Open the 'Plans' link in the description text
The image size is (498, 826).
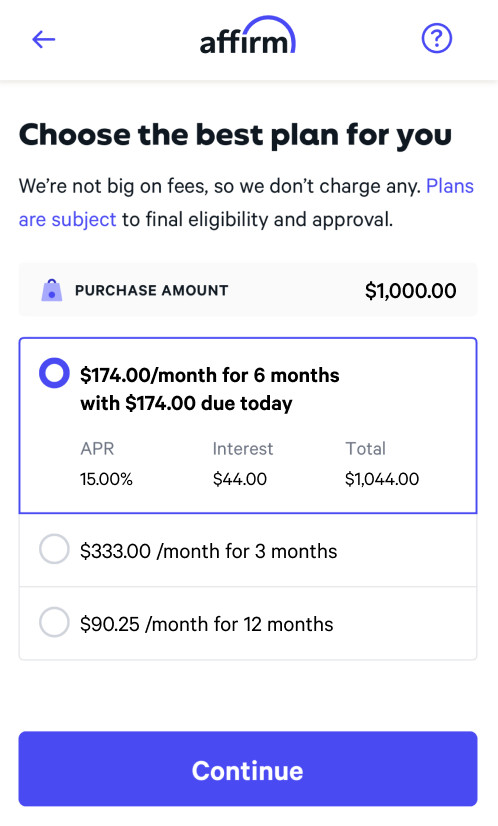450,186
